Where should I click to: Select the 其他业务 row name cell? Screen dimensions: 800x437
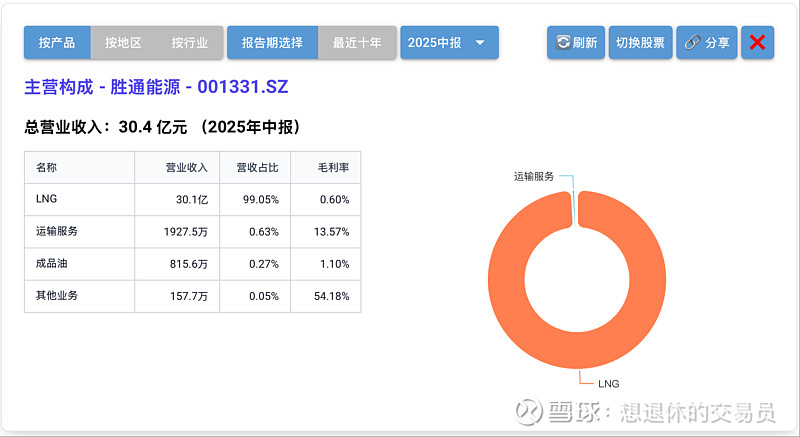[80, 296]
